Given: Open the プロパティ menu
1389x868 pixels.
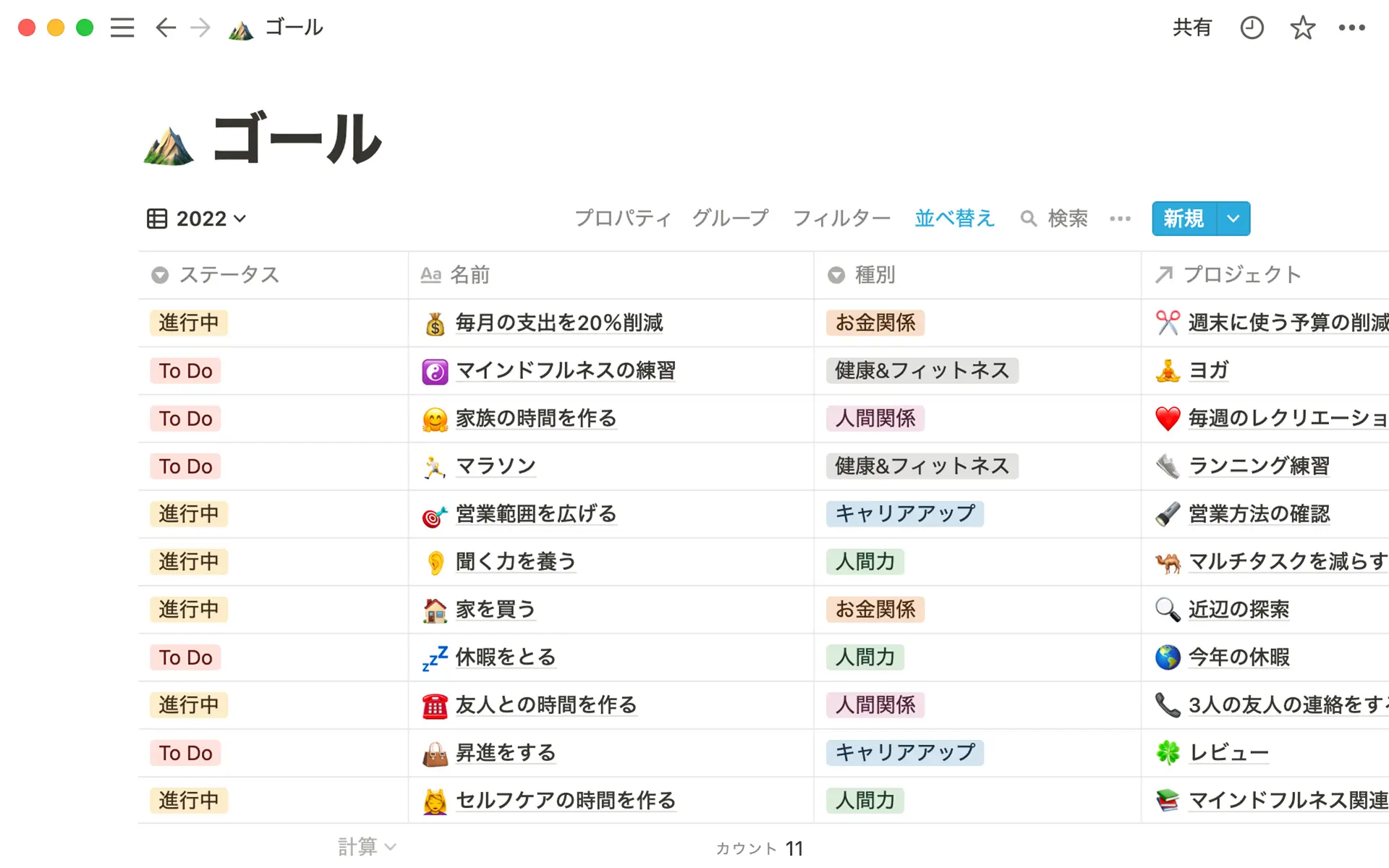Looking at the screenshot, I should point(622,218).
